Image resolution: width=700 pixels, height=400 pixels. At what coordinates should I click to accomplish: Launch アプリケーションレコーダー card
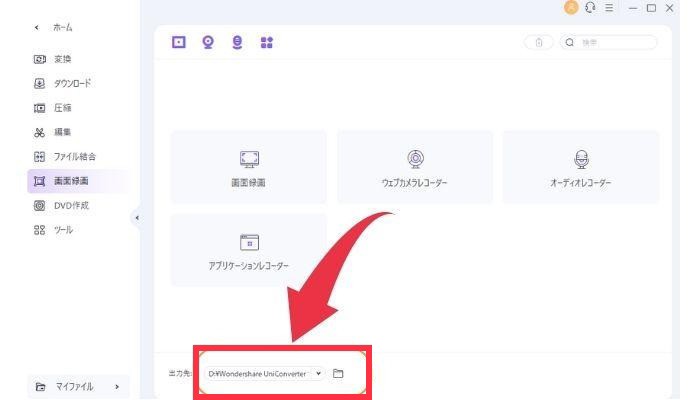[x=249, y=250]
